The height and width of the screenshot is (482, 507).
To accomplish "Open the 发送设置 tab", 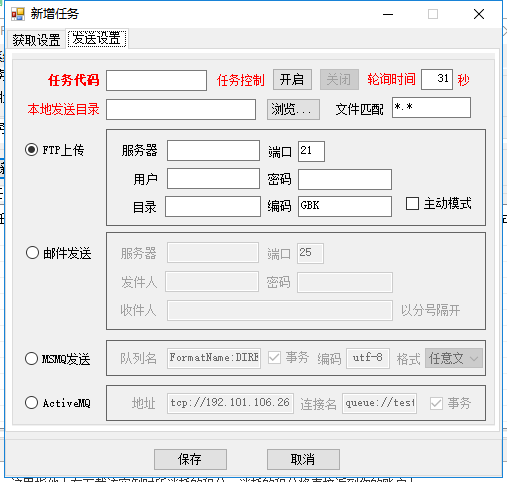I will coord(97,39).
